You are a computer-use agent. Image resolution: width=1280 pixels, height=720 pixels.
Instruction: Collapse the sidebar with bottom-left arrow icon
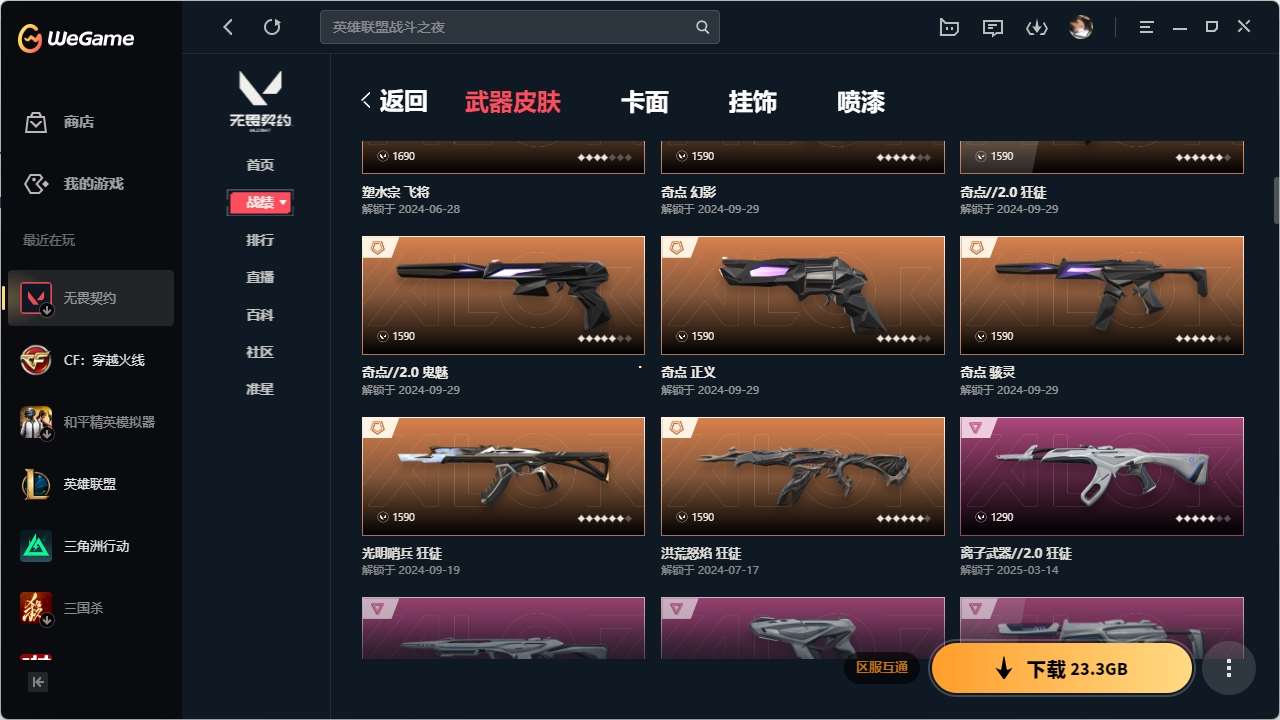(x=38, y=682)
